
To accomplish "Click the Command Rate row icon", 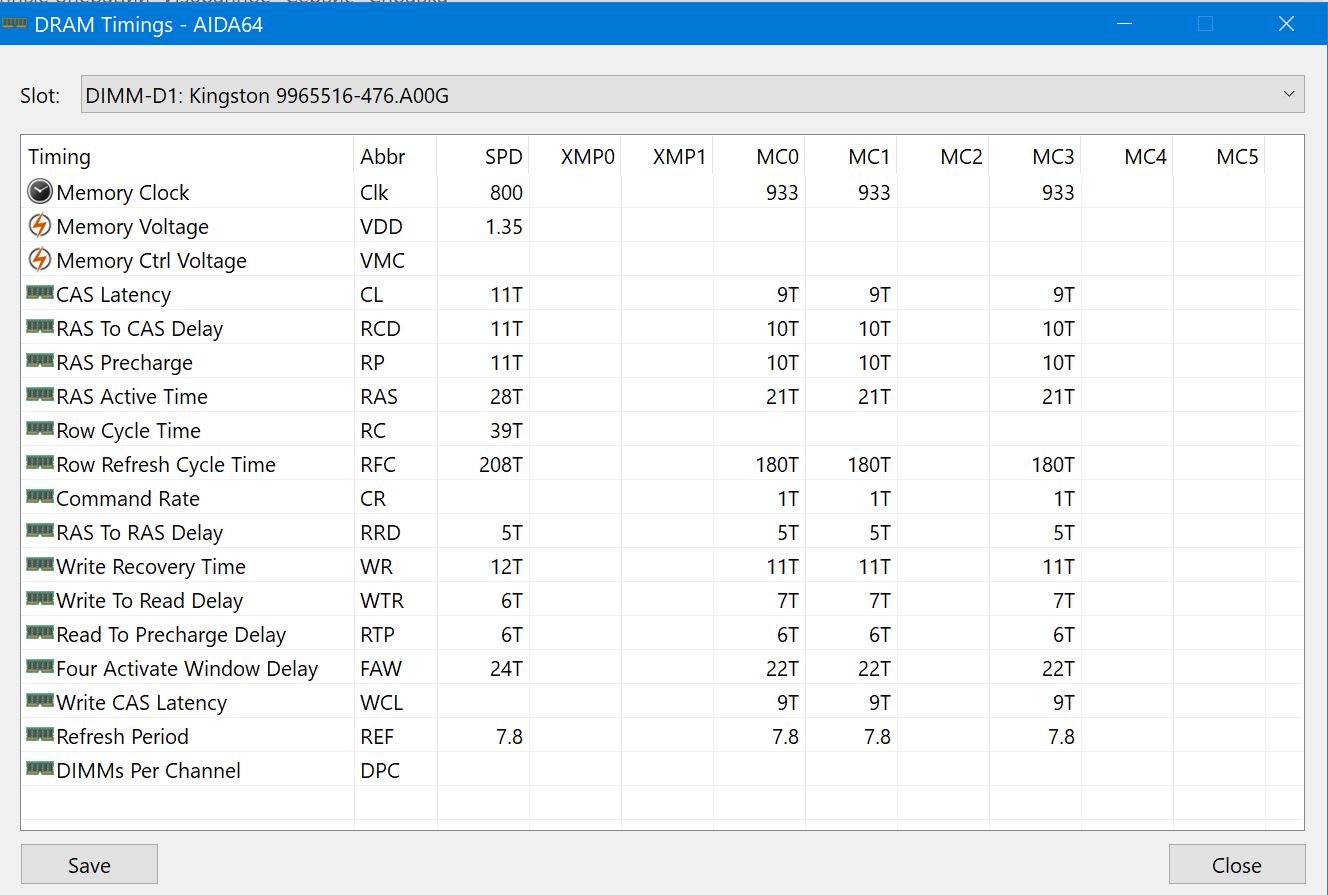I will (x=40, y=498).
